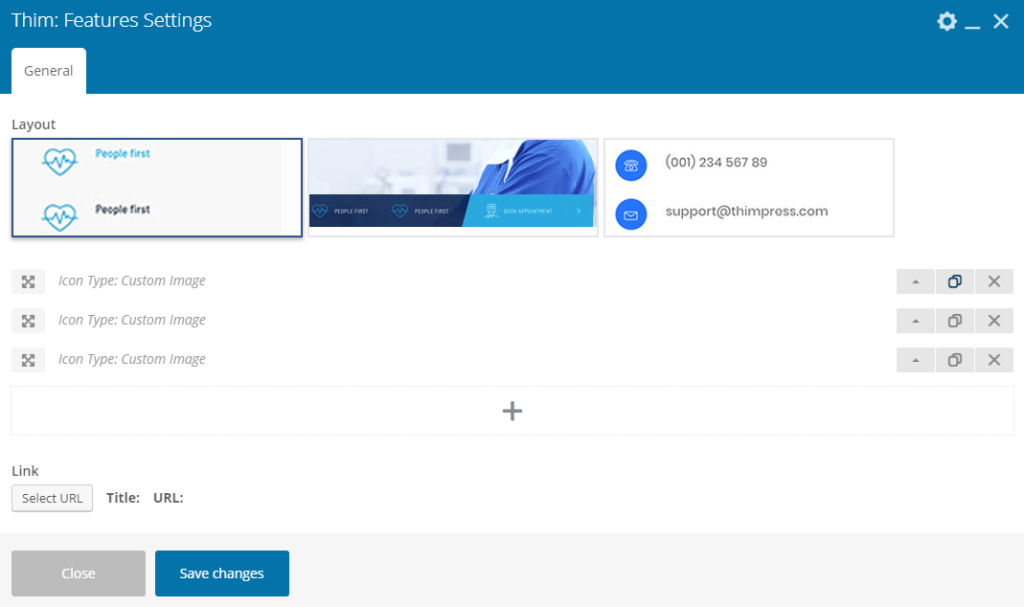
Task: Duplicate the second Custom Image item
Action: point(954,320)
